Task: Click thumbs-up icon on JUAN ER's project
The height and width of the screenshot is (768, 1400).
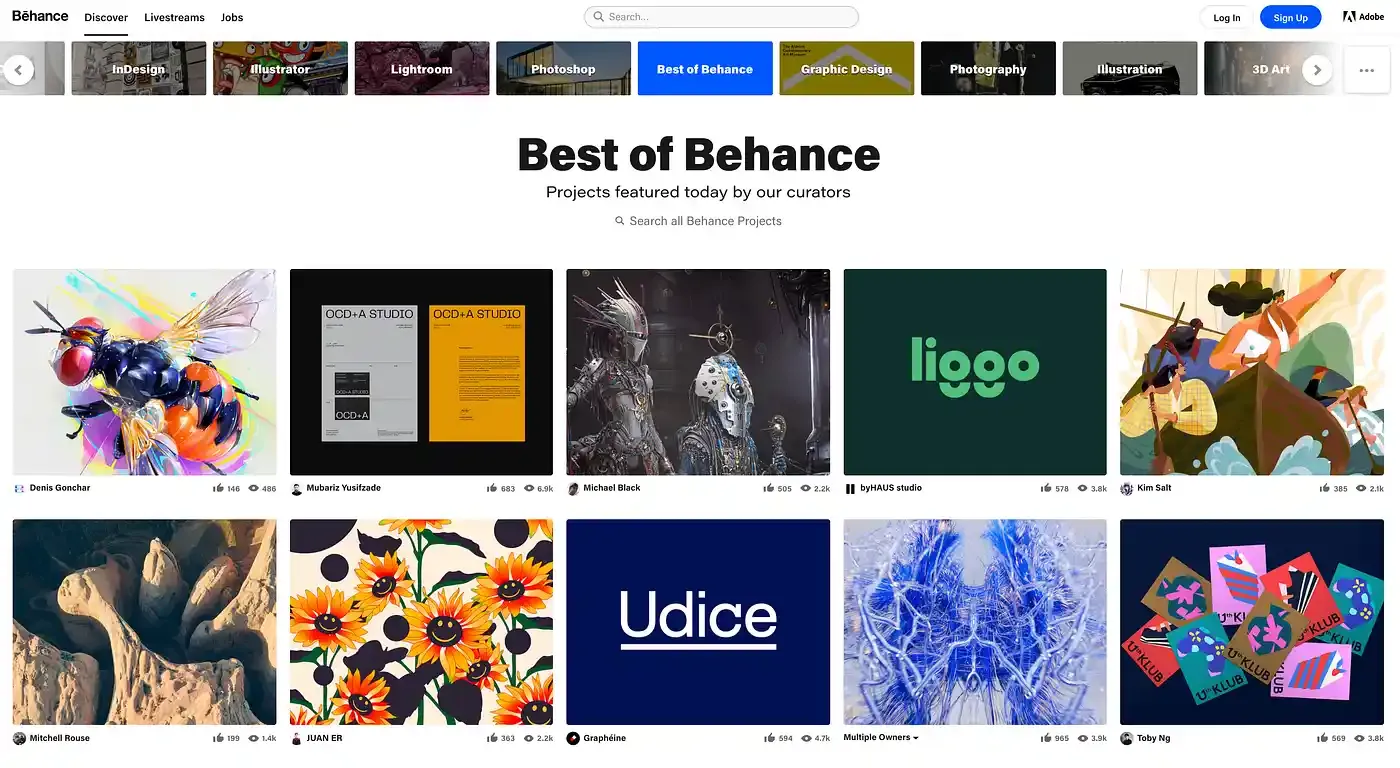Action: pyautogui.click(x=492, y=739)
